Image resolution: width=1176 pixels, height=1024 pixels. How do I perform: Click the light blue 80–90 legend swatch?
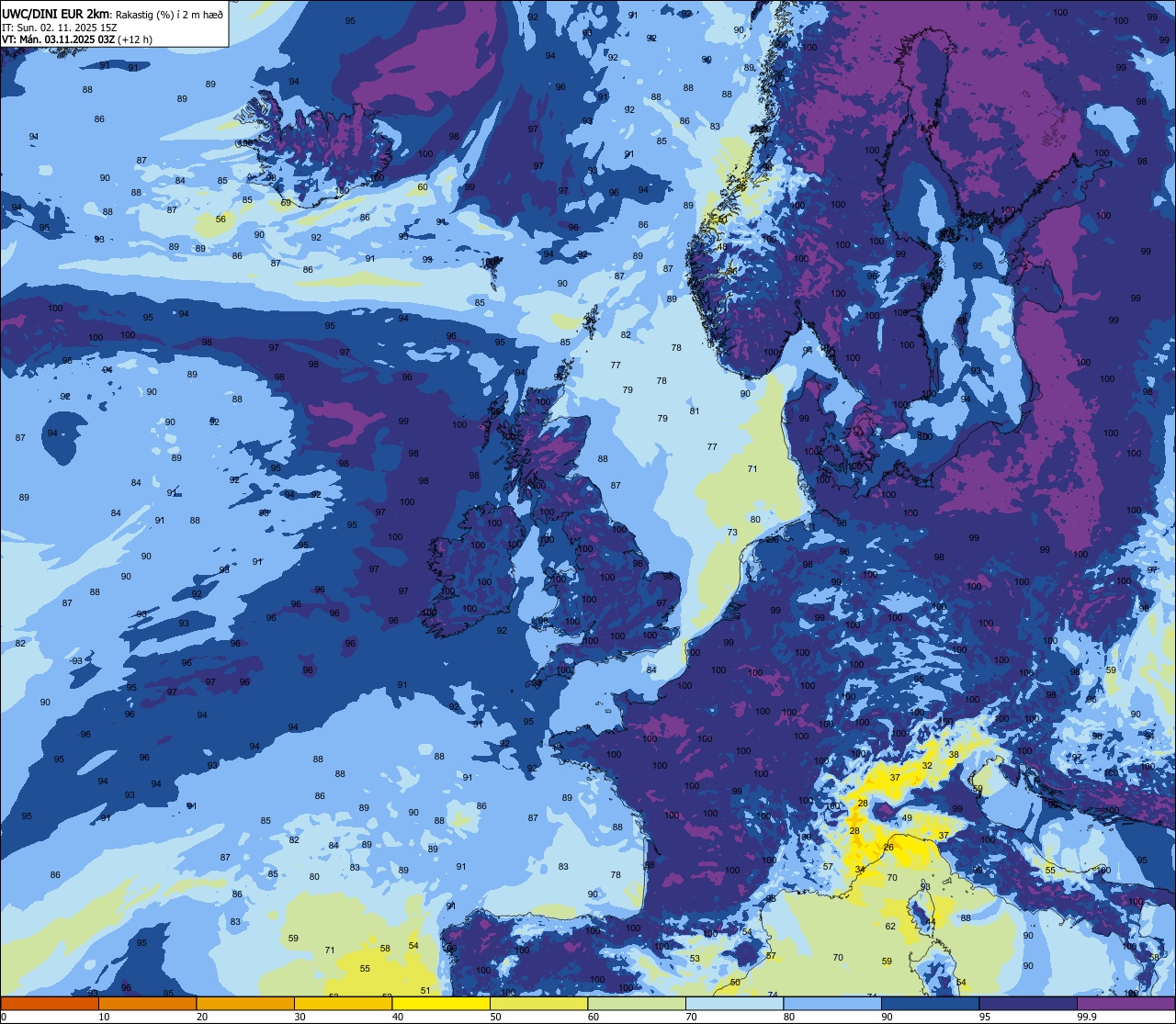[x=832, y=1003]
